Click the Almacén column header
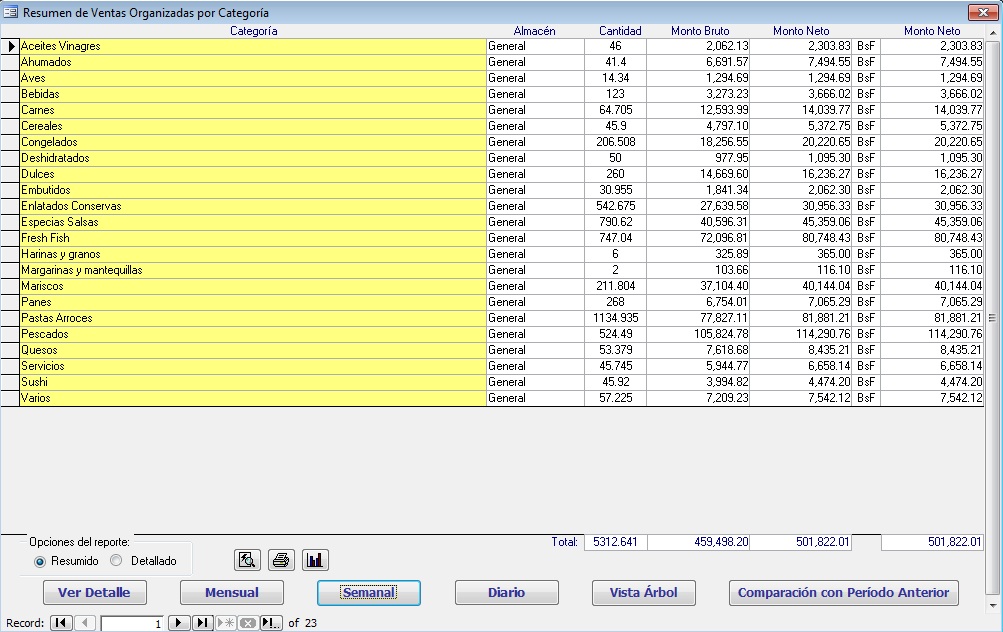1003x632 pixels. pyautogui.click(x=534, y=31)
